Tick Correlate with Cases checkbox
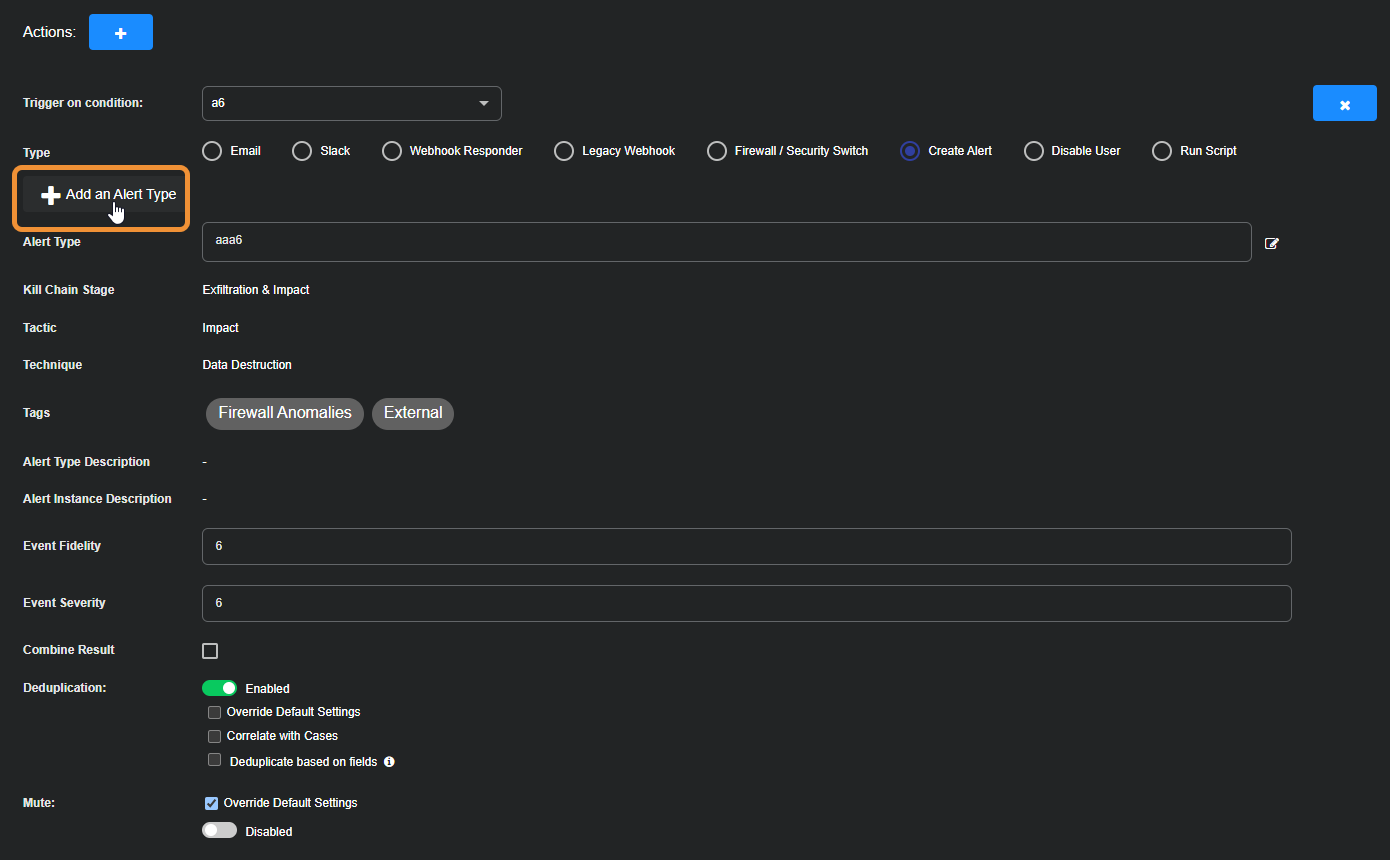The height and width of the screenshot is (860, 1390). [214, 737]
